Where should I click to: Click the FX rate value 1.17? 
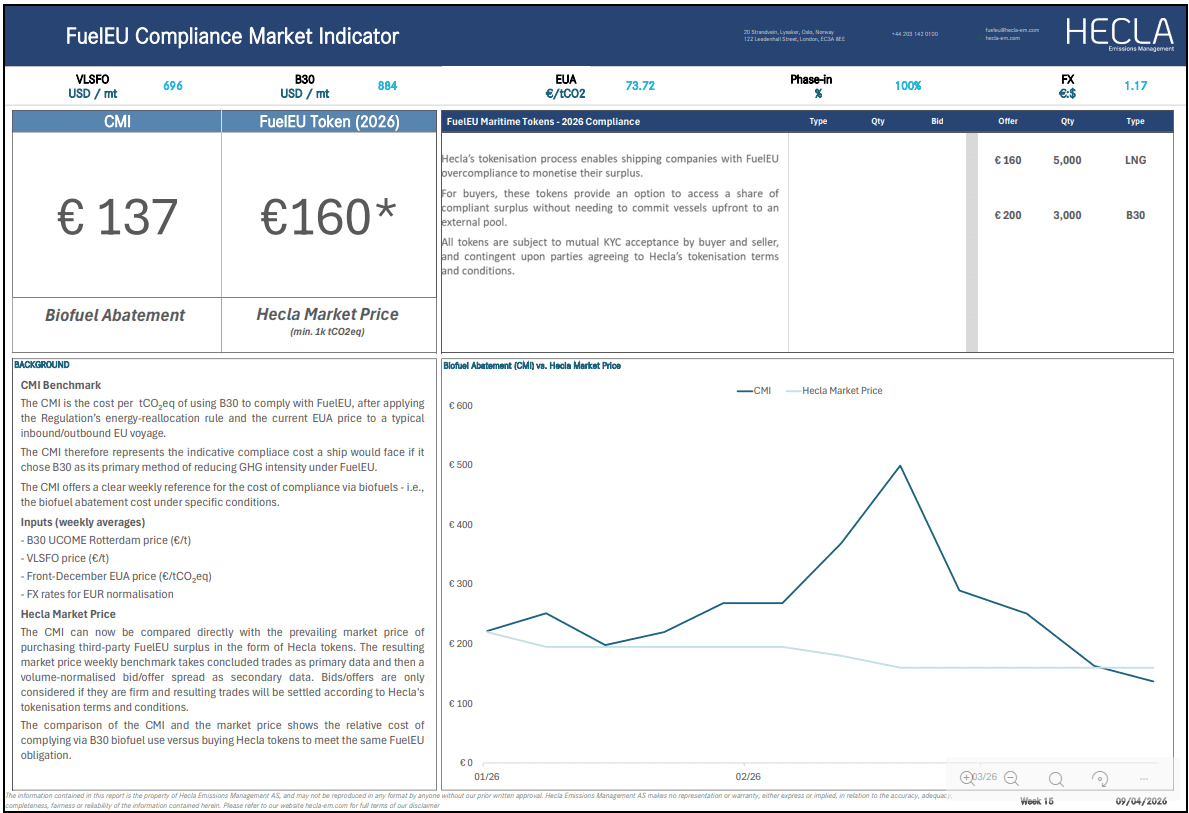pos(1135,86)
